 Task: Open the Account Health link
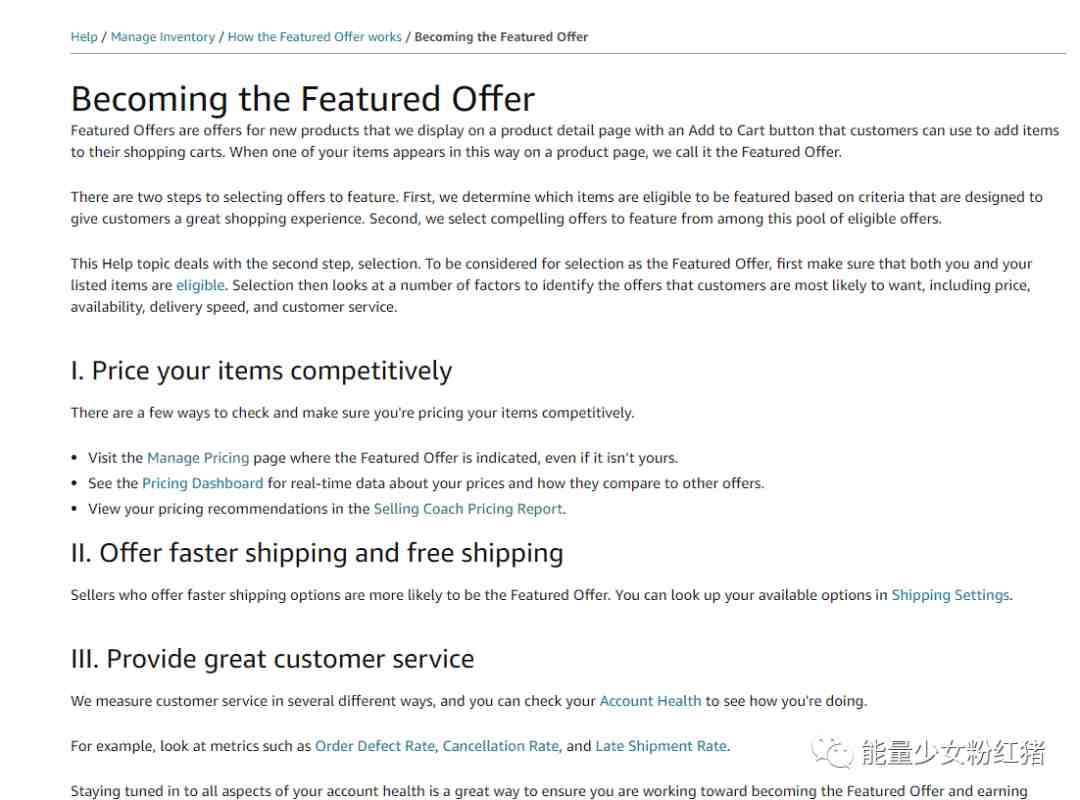(x=650, y=701)
